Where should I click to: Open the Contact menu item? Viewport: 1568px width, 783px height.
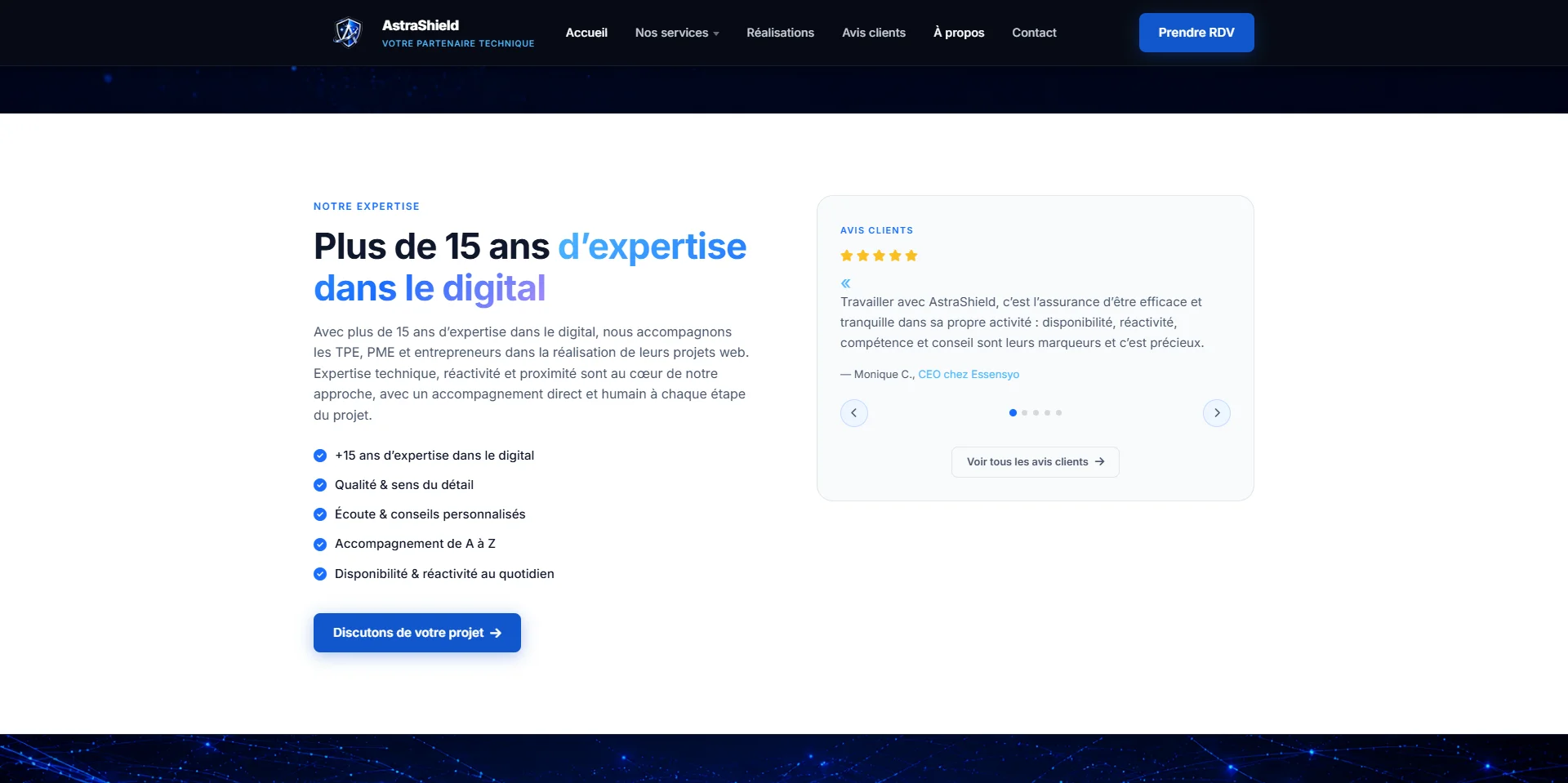coord(1034,33)
